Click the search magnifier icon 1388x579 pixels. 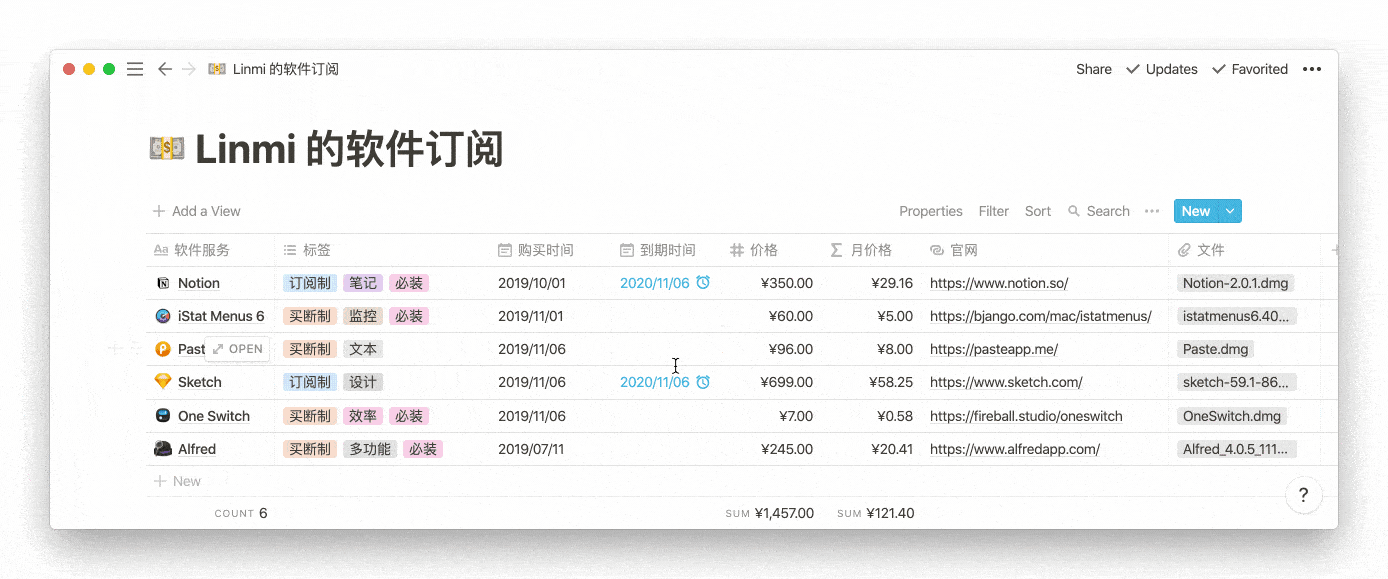click(x=1074, y=211)
